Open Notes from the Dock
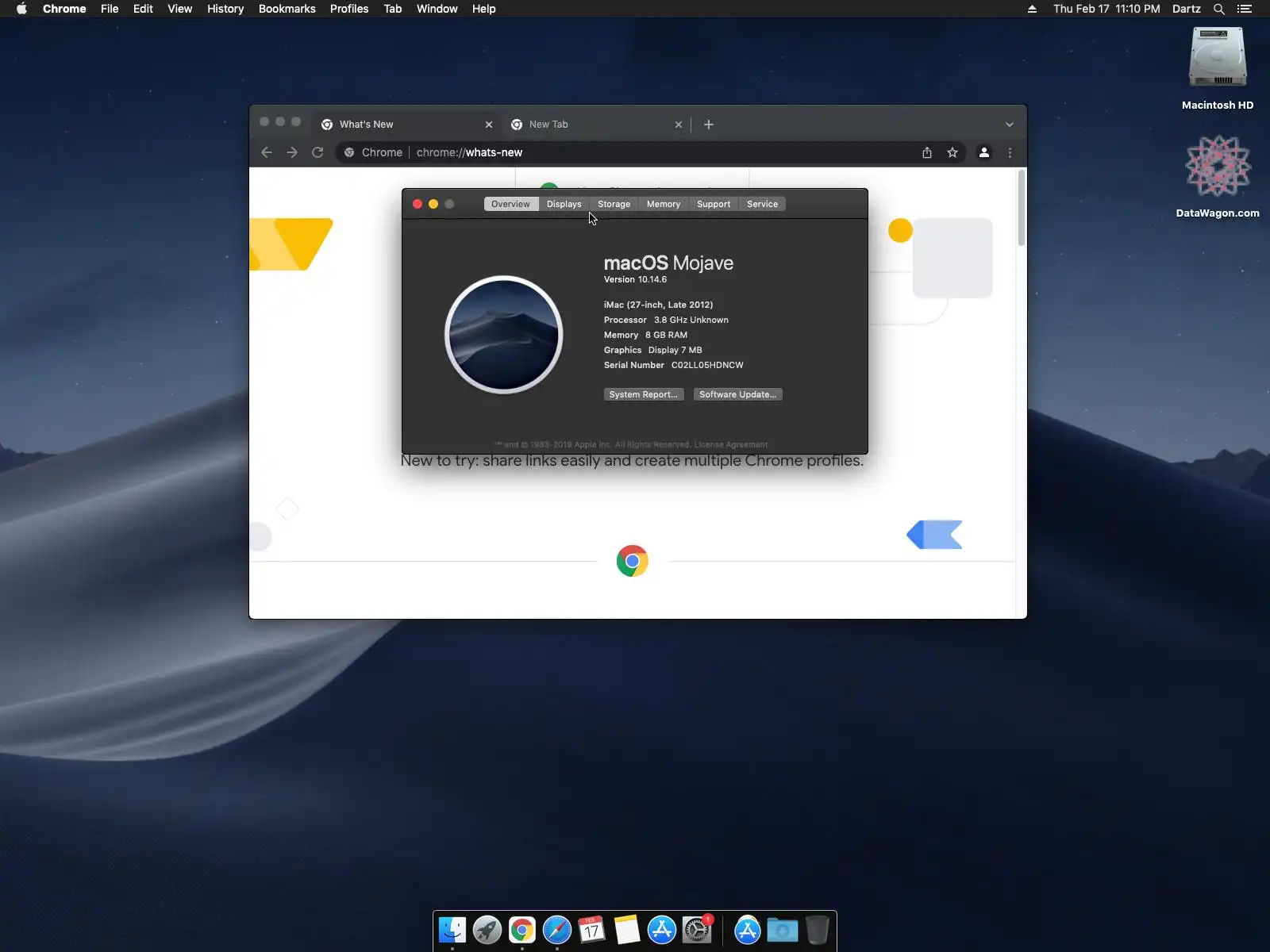The width and height of the screenshot is (1270, 952). [x=627, y=930]
